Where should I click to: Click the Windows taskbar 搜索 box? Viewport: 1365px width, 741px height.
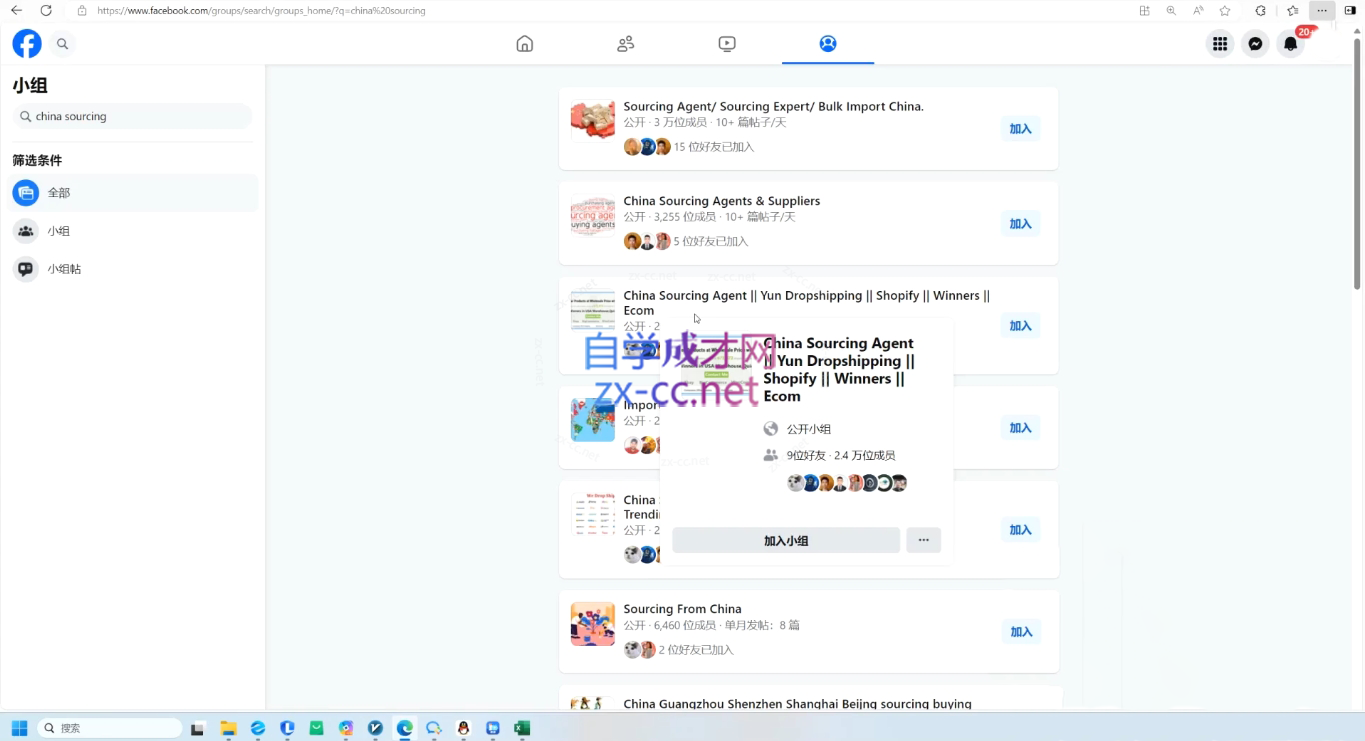coord(110,728)
